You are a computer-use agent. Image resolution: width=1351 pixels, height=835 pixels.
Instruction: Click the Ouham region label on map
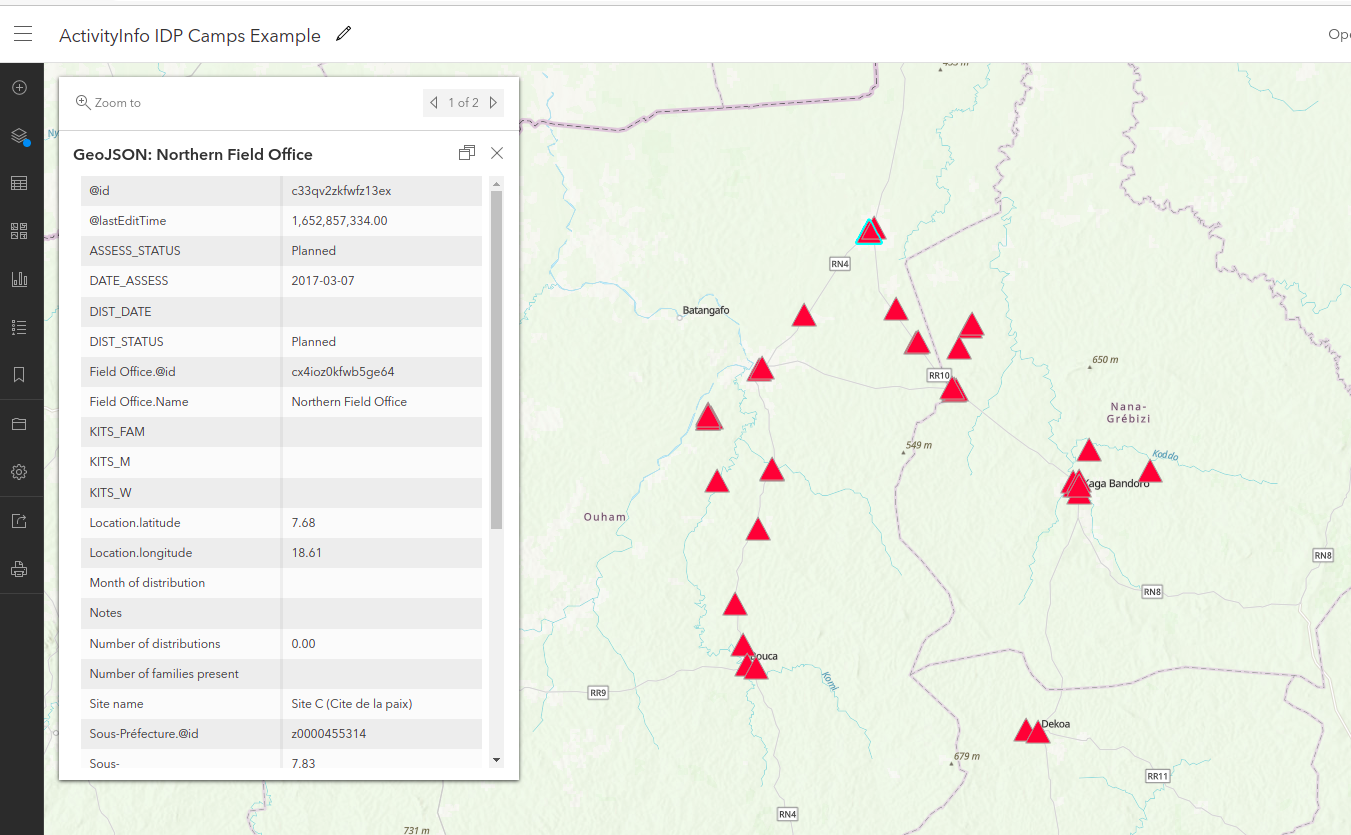[x=605, y=517]
